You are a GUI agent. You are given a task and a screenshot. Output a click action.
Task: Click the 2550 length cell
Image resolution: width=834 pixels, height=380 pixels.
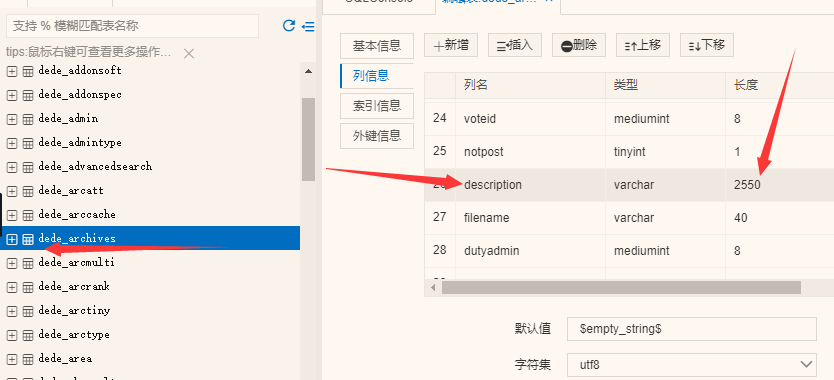779,185
